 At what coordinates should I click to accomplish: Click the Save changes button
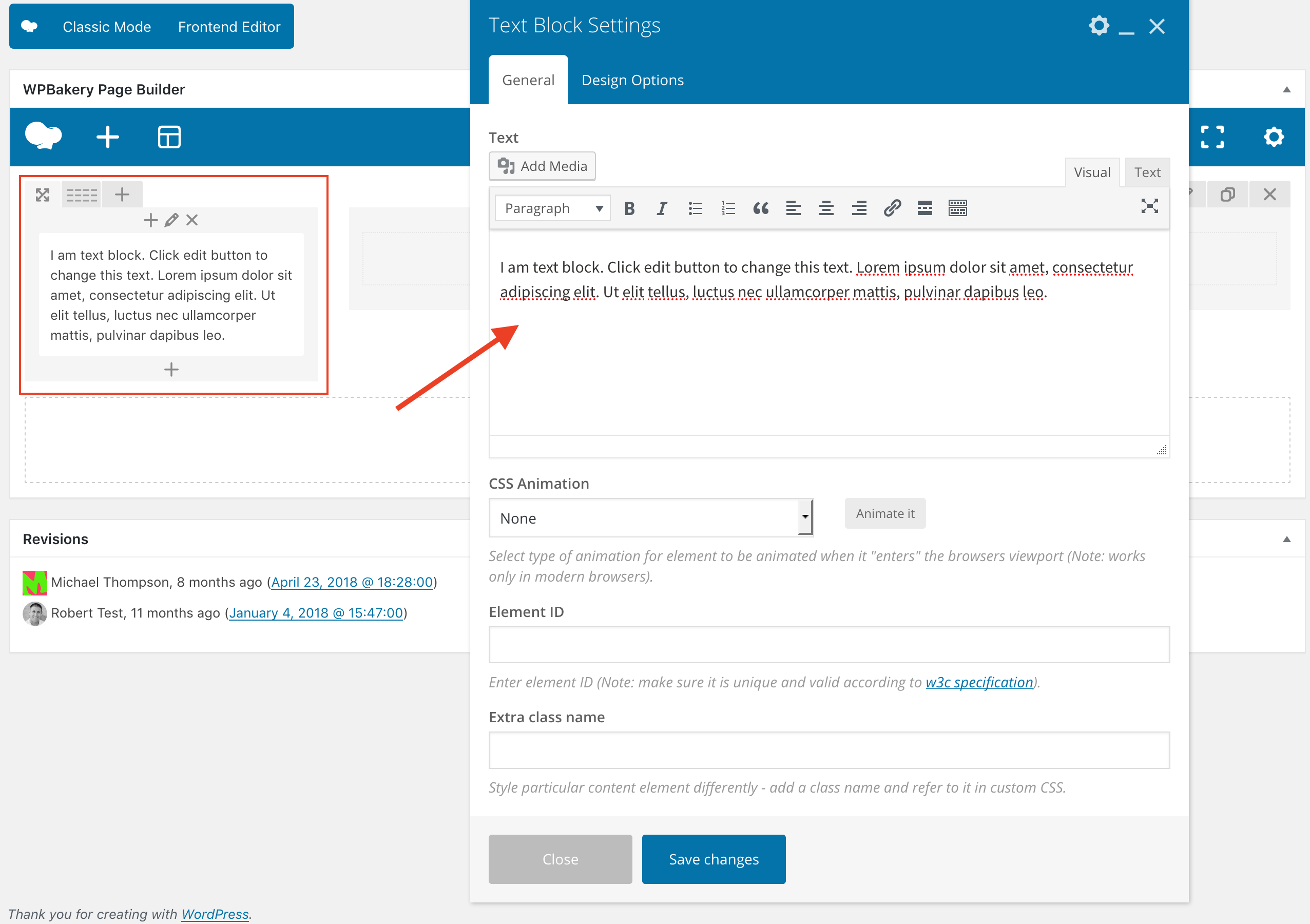coord(713,859)
